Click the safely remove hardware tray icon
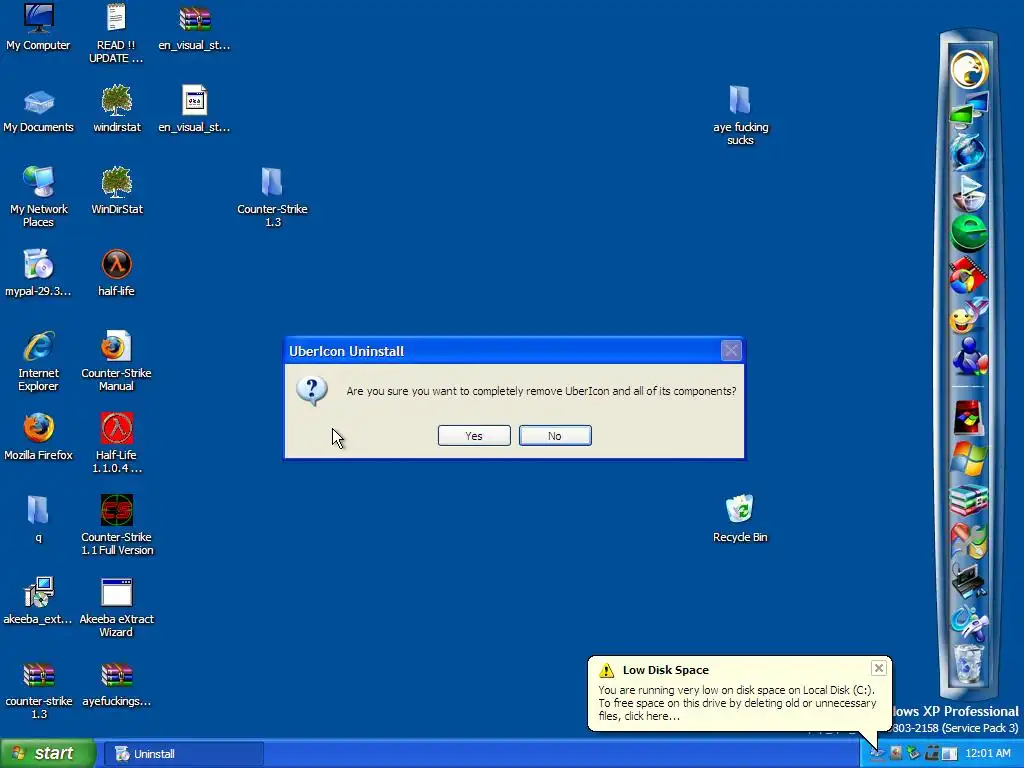This screenshot has width=1024, height=768. (x=914, y=754)
